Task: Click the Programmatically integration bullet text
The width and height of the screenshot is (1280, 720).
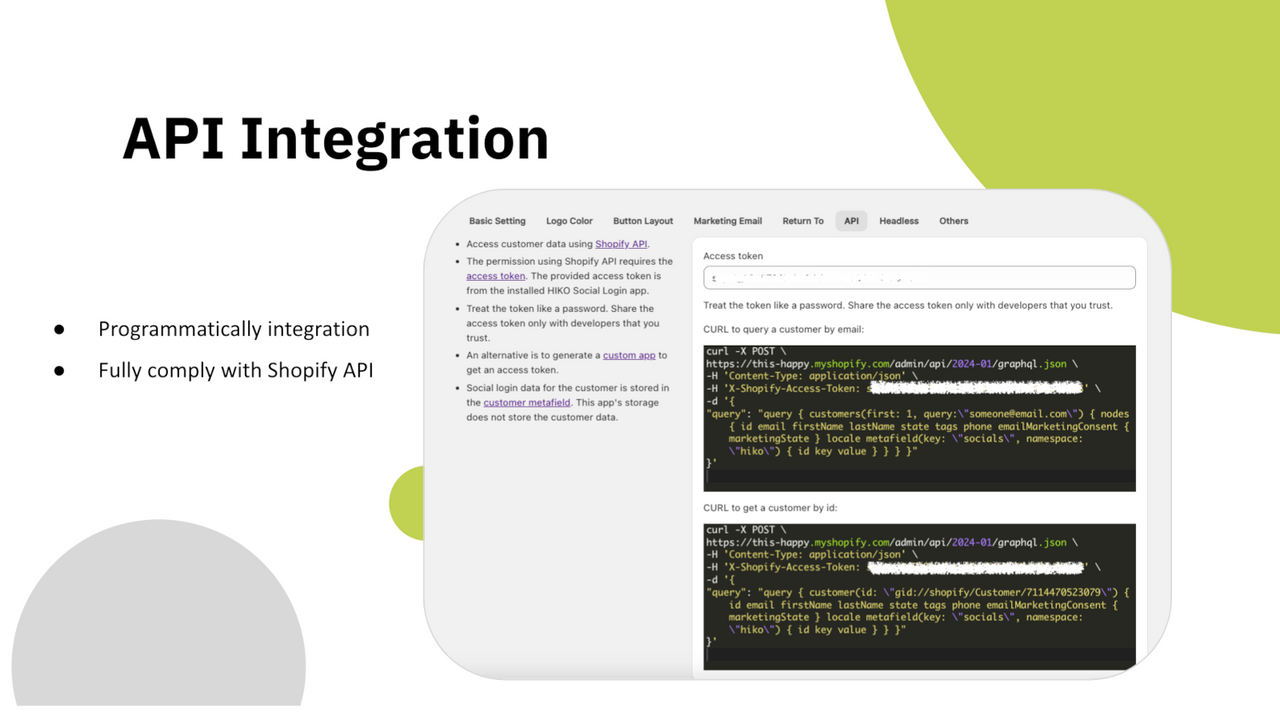Action: [x=233, y=328]
